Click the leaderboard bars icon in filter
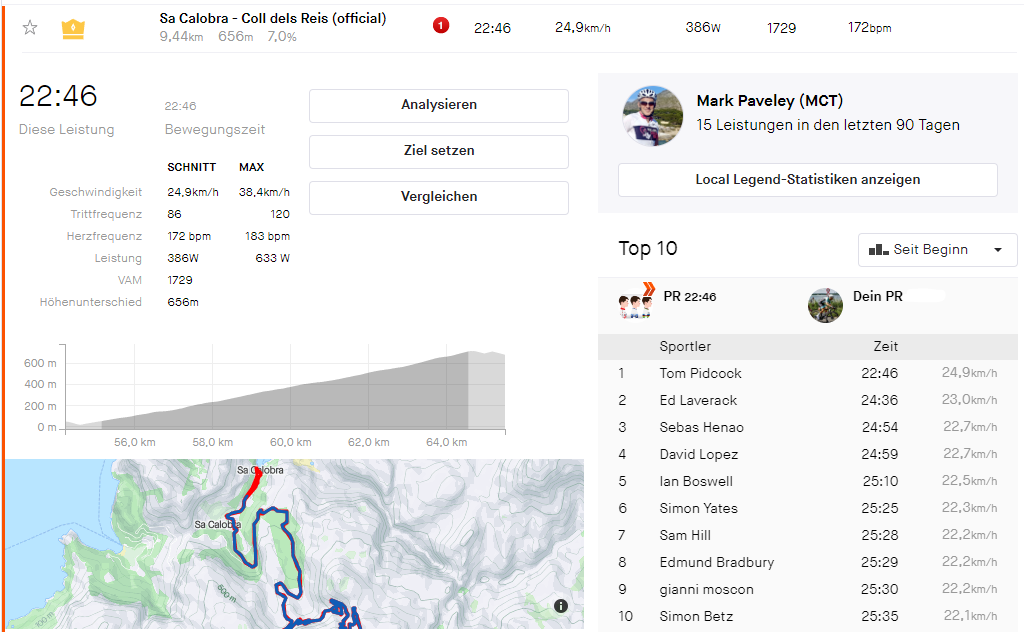Viewport: 1024px width, 632px height. (x=879, y=250)
